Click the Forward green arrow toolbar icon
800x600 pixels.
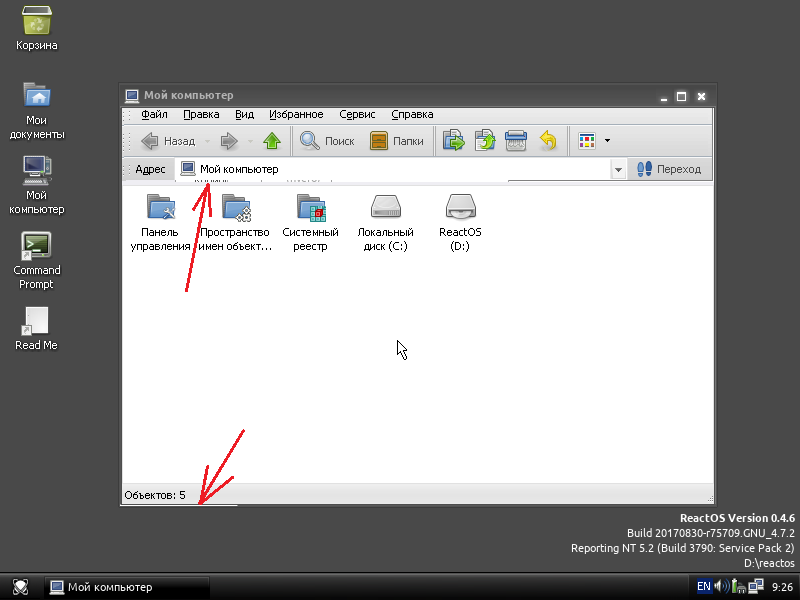tap(229, 141)
